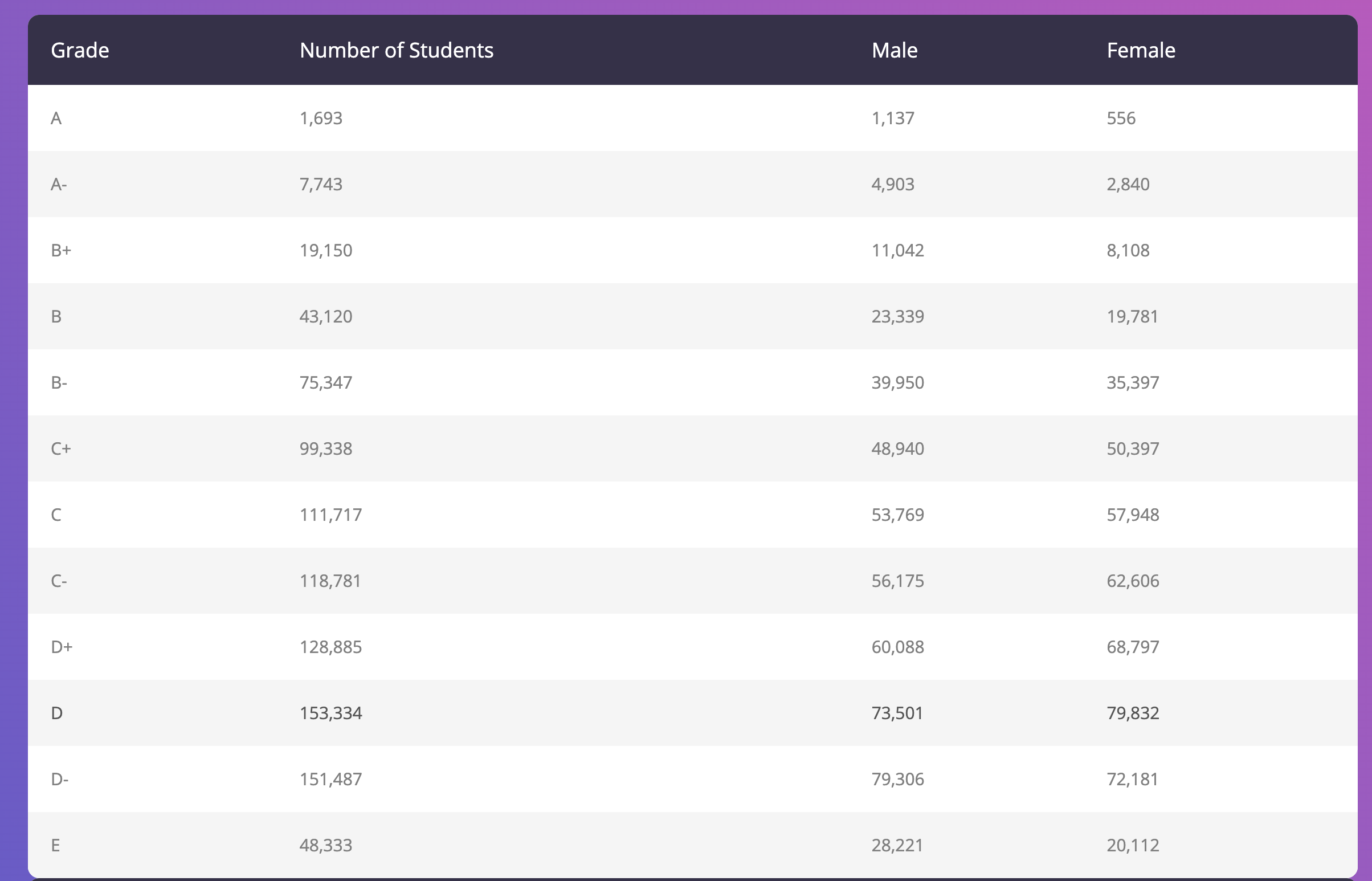Click student count 111,717

tap(330, 515)
